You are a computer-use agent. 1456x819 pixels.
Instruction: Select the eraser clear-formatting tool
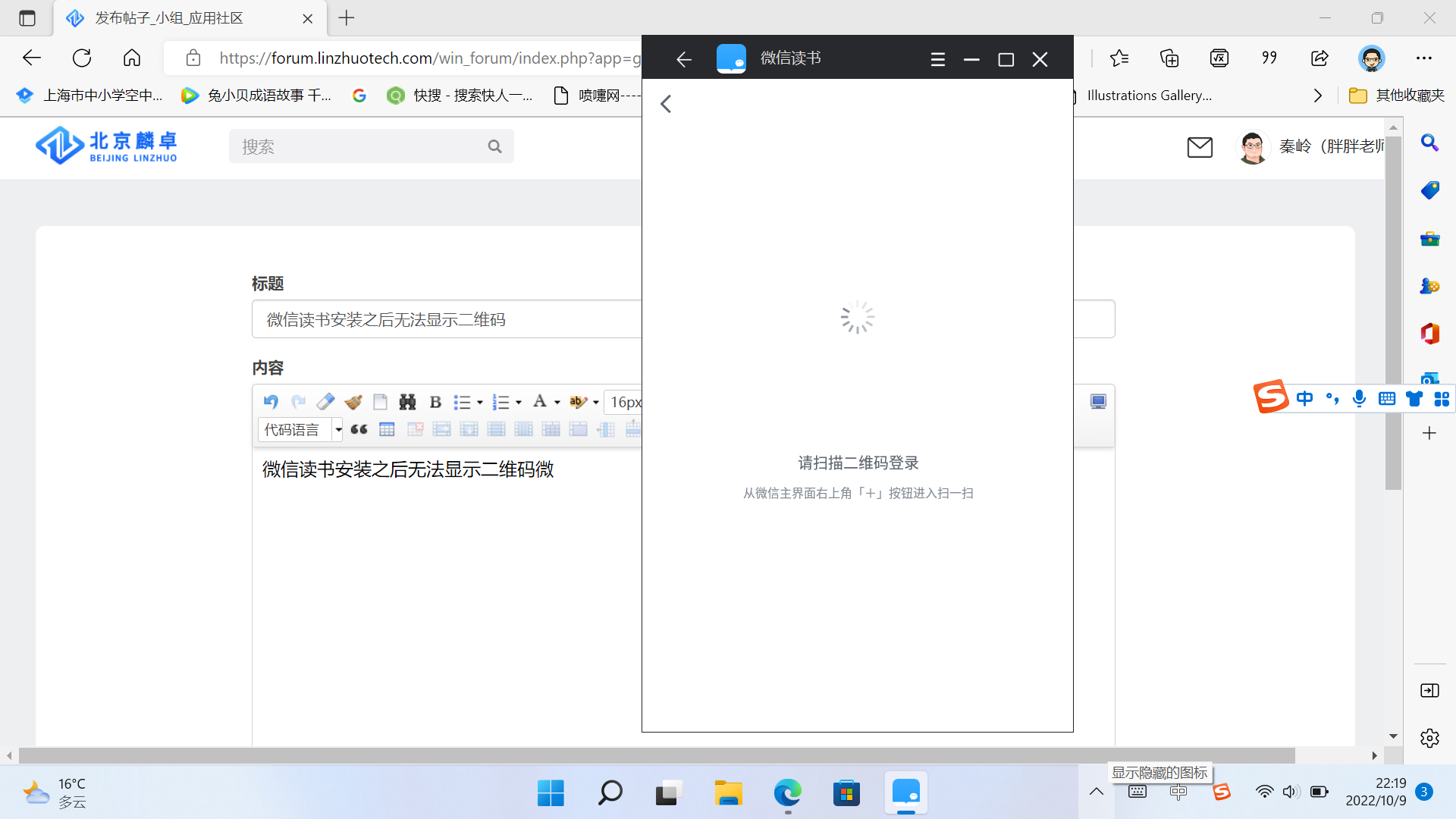pyautogui.click(x=325, y=402)
